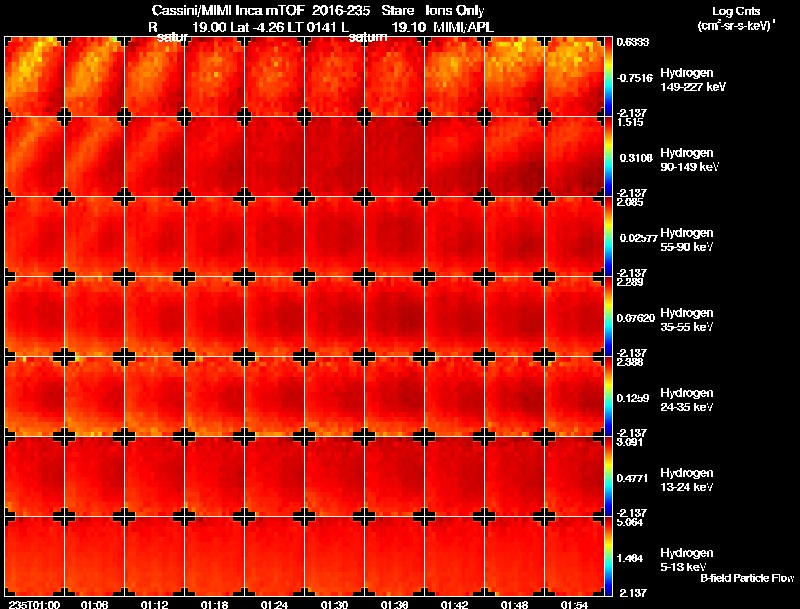800x609 pixels.
Task: Click the 55-90 keV hydrogen color bar
Action: [608, 237]
